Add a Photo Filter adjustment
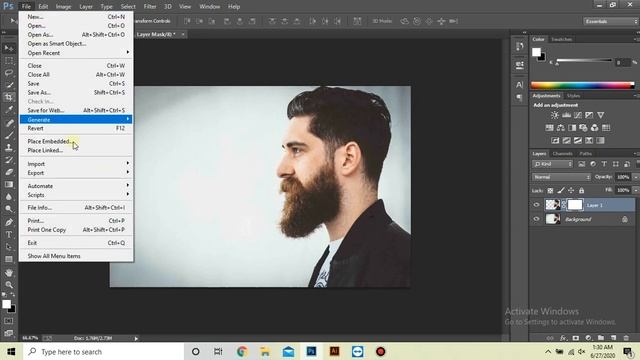 [583, 128]
